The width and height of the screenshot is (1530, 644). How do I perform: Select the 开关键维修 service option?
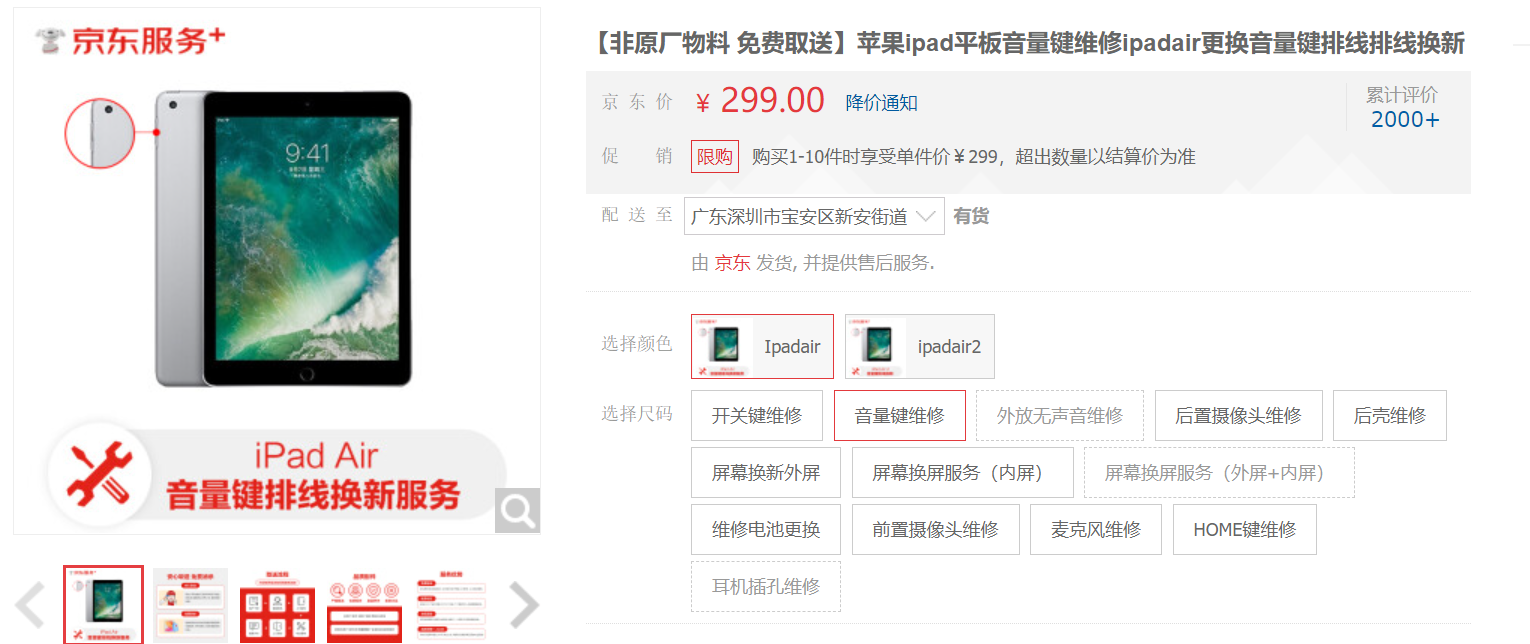coord(757,416)
